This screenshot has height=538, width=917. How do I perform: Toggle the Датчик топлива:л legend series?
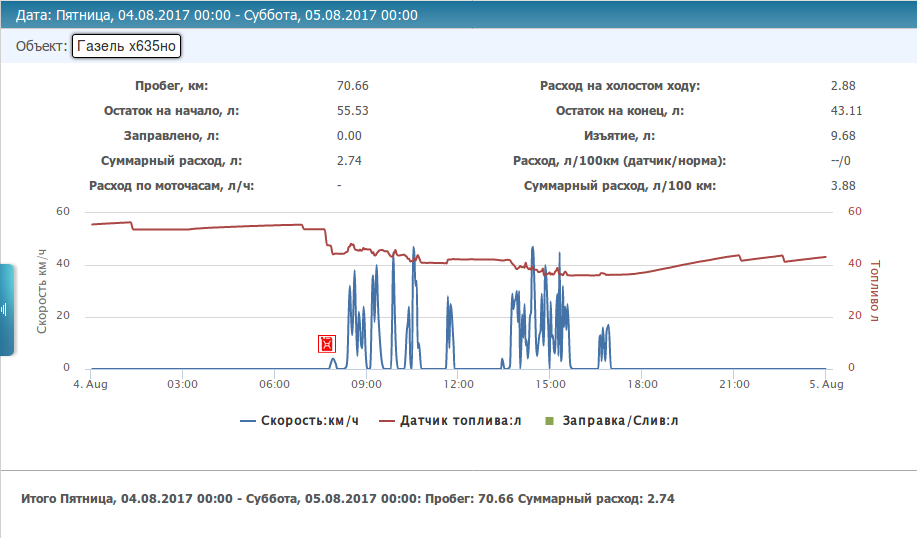(450, 421)
